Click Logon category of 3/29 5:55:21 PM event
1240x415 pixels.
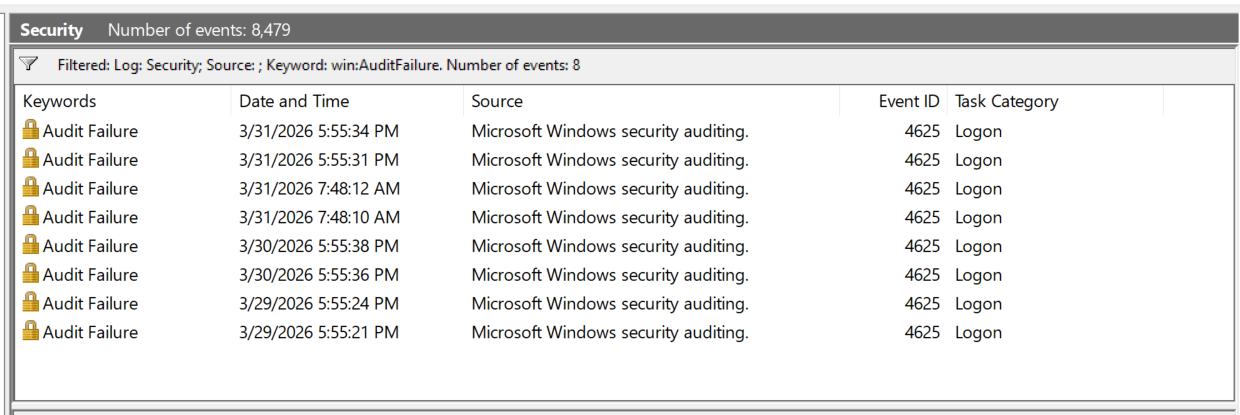point(978,332)
